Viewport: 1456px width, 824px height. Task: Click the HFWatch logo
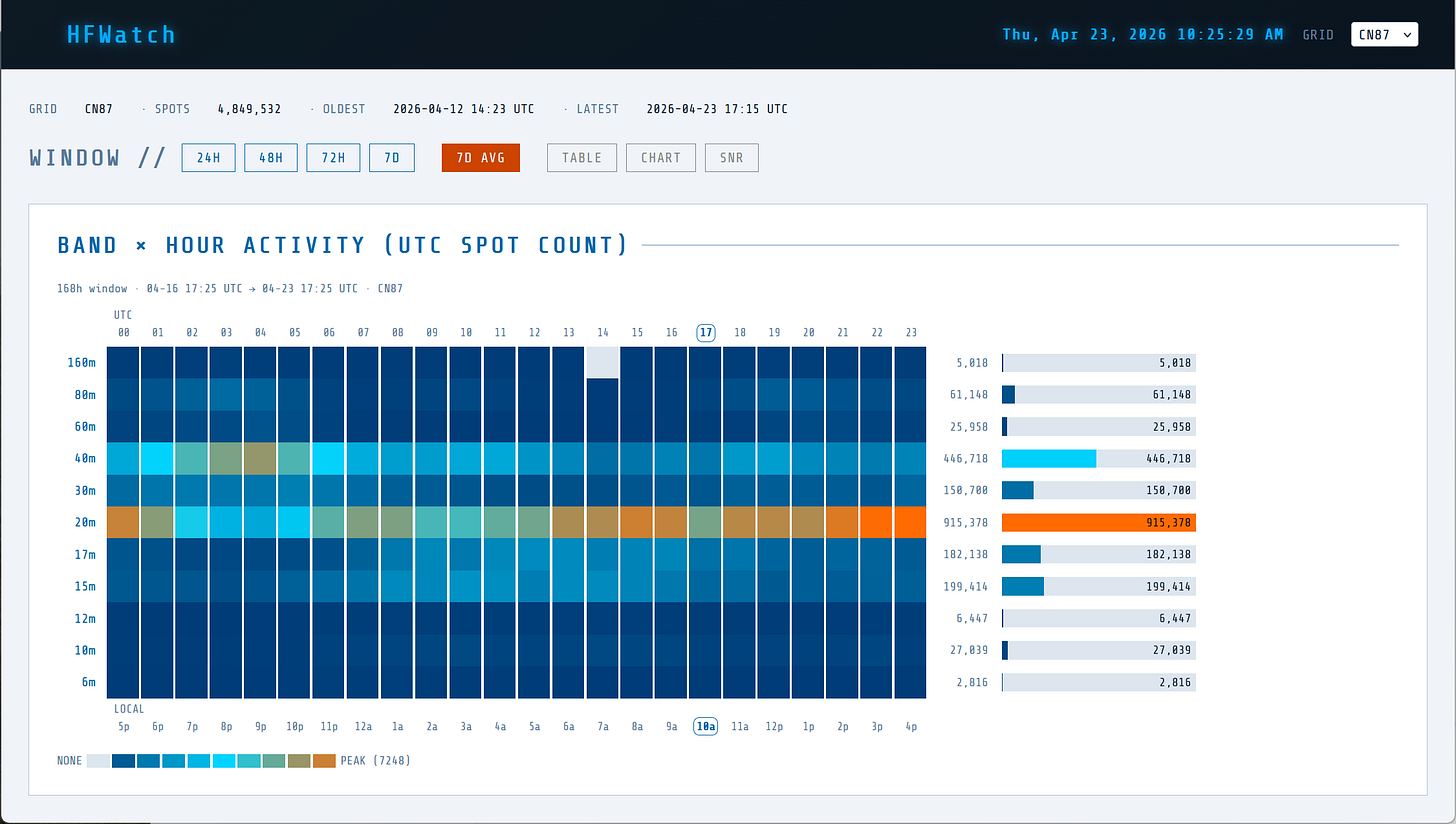click(120, 34)
